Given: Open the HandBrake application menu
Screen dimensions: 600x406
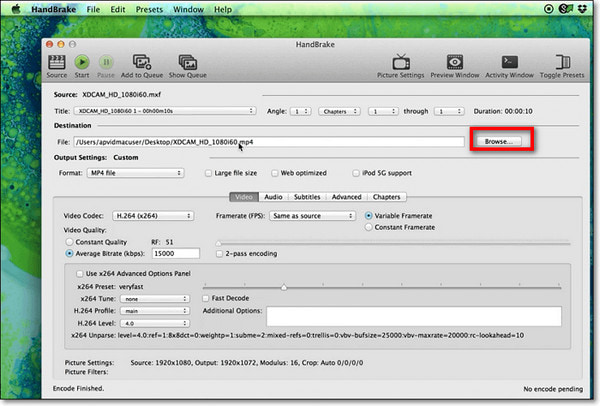Looking at the screenshot, I should click(53, 9).
